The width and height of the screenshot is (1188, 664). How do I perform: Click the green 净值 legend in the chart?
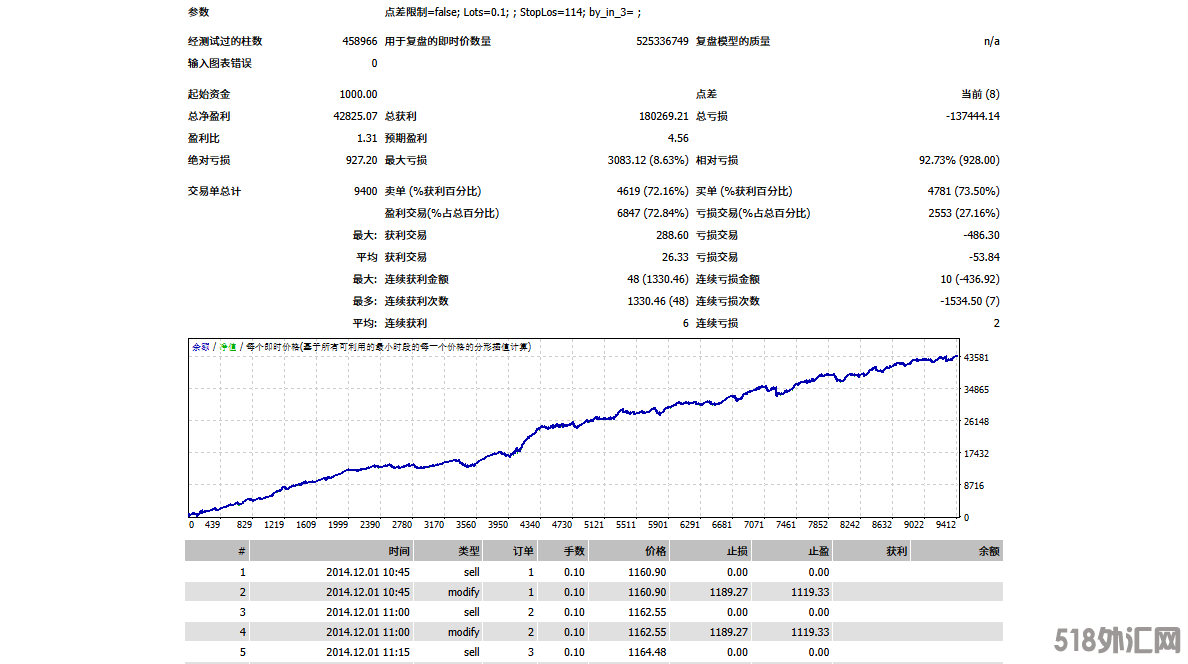coord(227,347)
